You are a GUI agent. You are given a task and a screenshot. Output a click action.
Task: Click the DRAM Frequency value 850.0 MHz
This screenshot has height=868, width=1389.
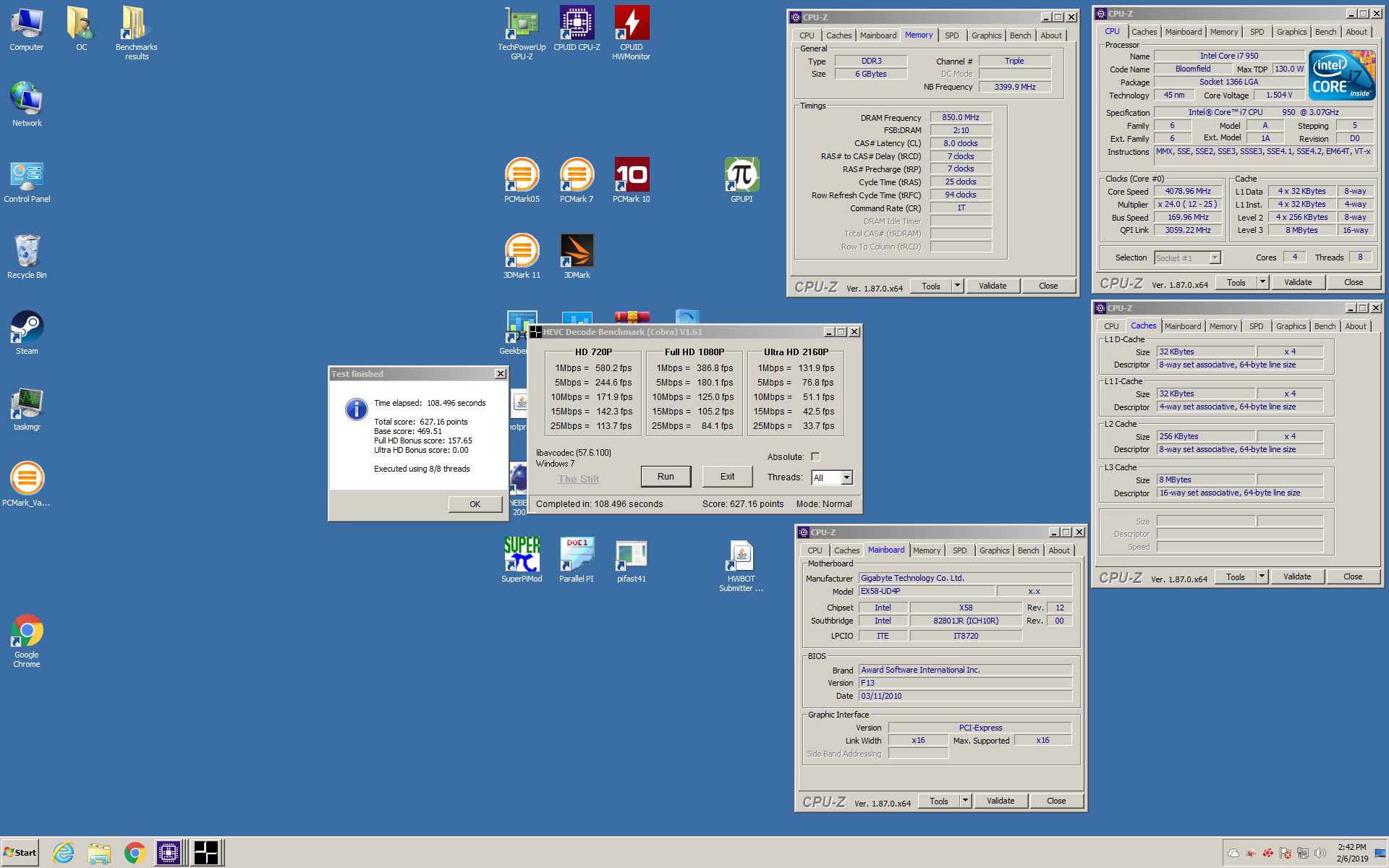[961, 117]
